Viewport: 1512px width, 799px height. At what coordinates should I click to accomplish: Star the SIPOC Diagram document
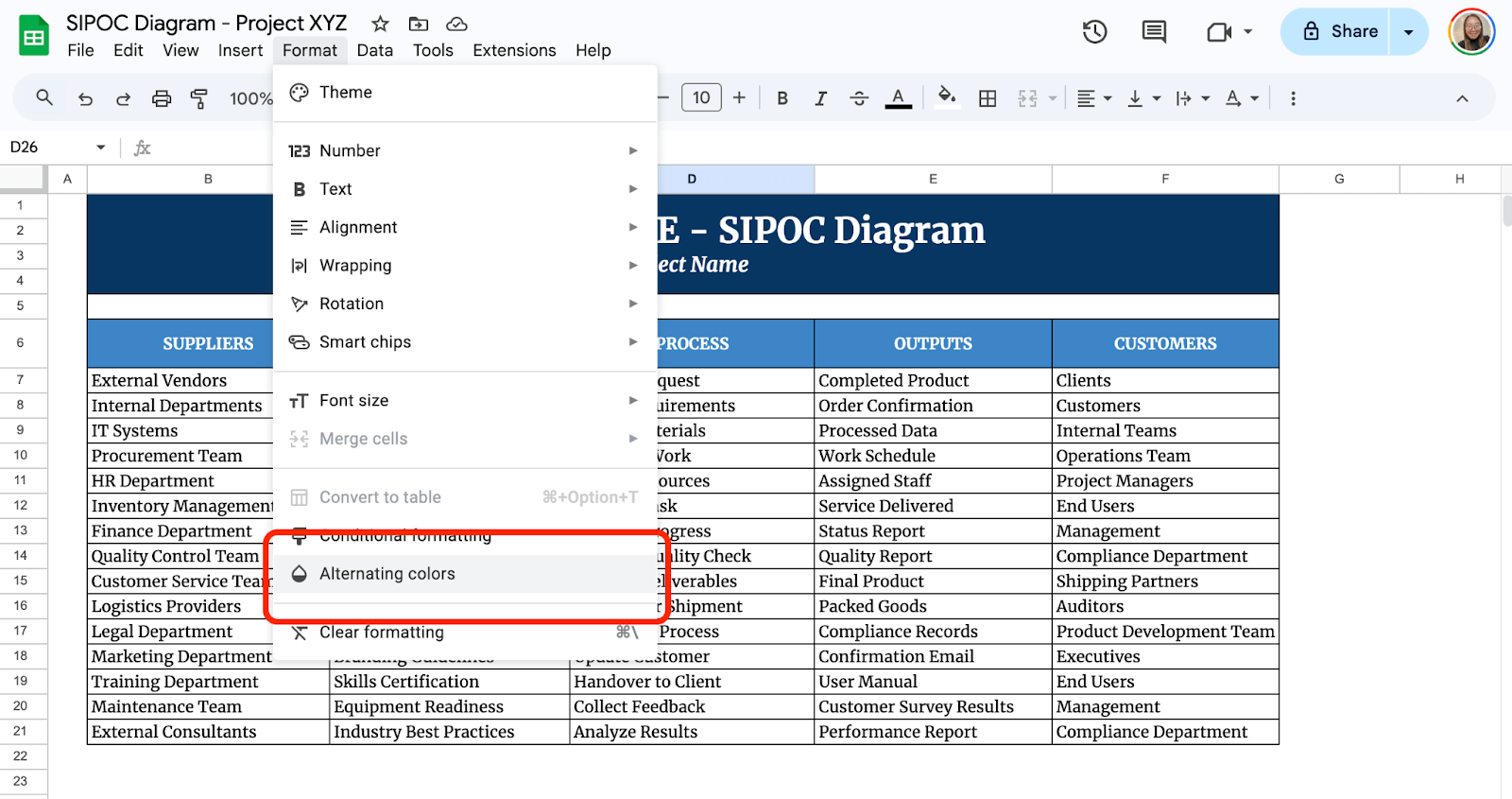[x=380, y=24]
